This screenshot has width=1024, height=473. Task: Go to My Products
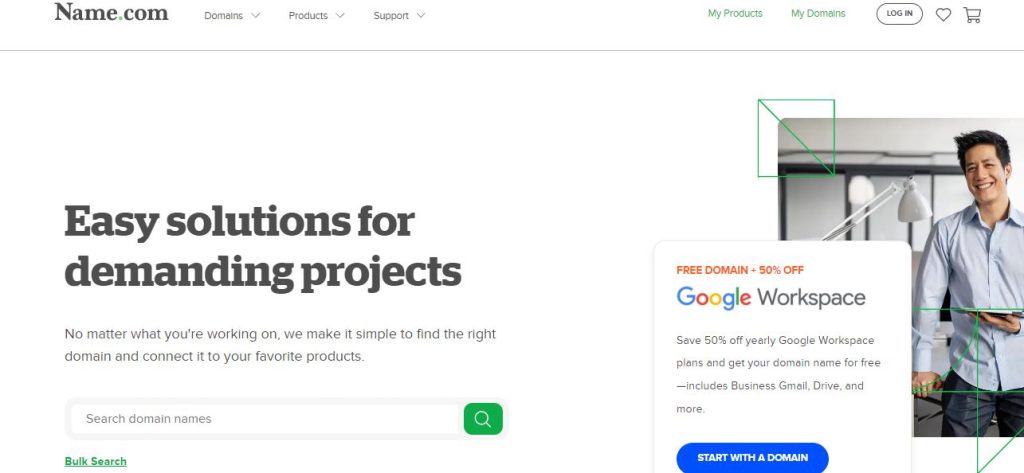pyautogui.click(x=735, y=13)
